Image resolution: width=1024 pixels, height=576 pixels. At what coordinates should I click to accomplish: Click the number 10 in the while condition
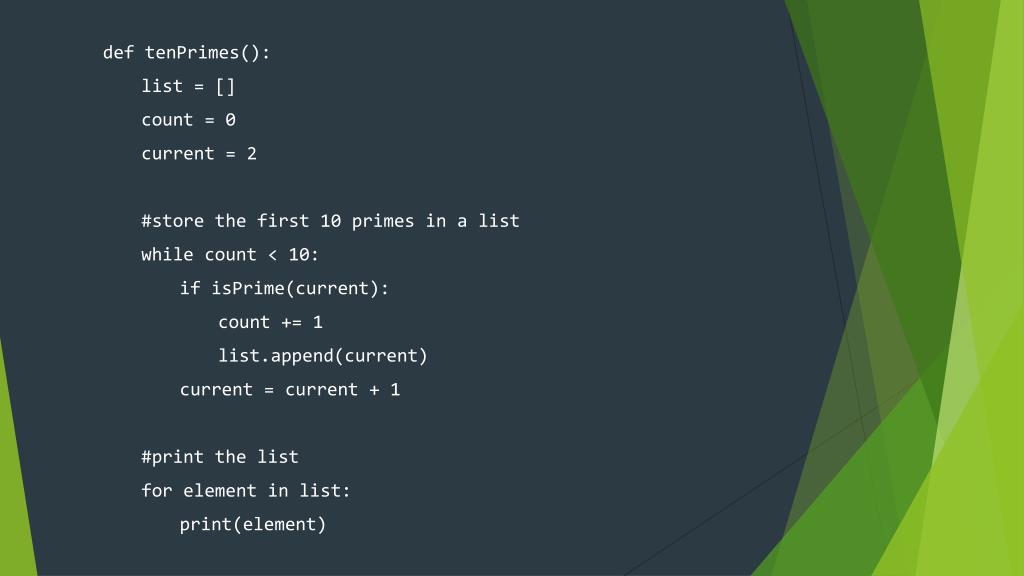(x=299, y=255)
